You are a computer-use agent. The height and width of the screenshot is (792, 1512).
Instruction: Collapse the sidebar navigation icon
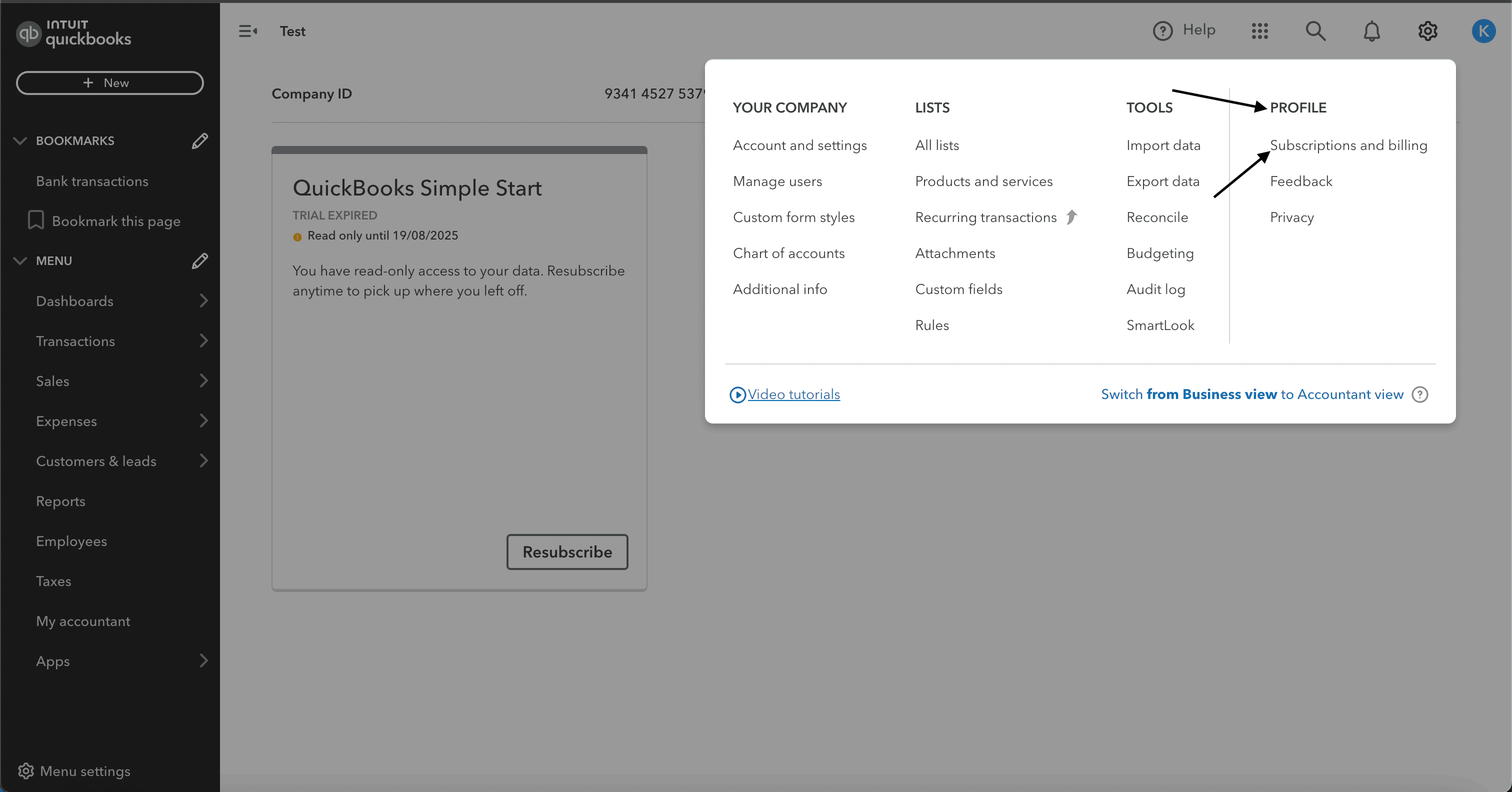coord(247,31)
